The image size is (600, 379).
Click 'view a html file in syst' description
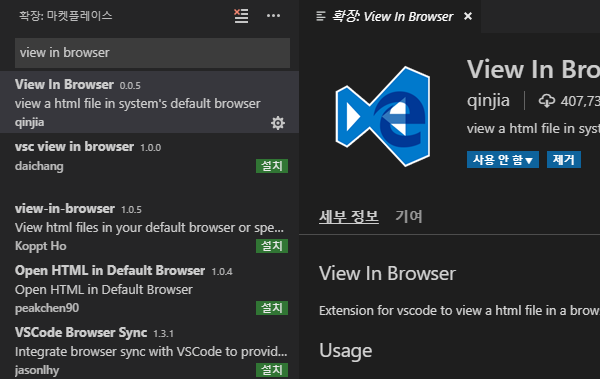coord(533,129)
